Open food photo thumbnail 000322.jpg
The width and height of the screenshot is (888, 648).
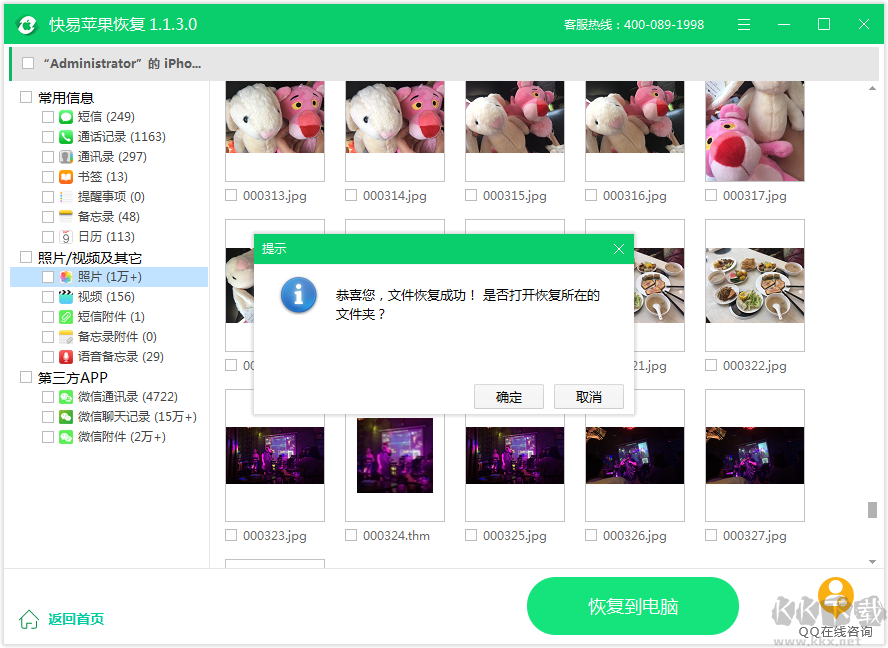[x=754, y=285]
